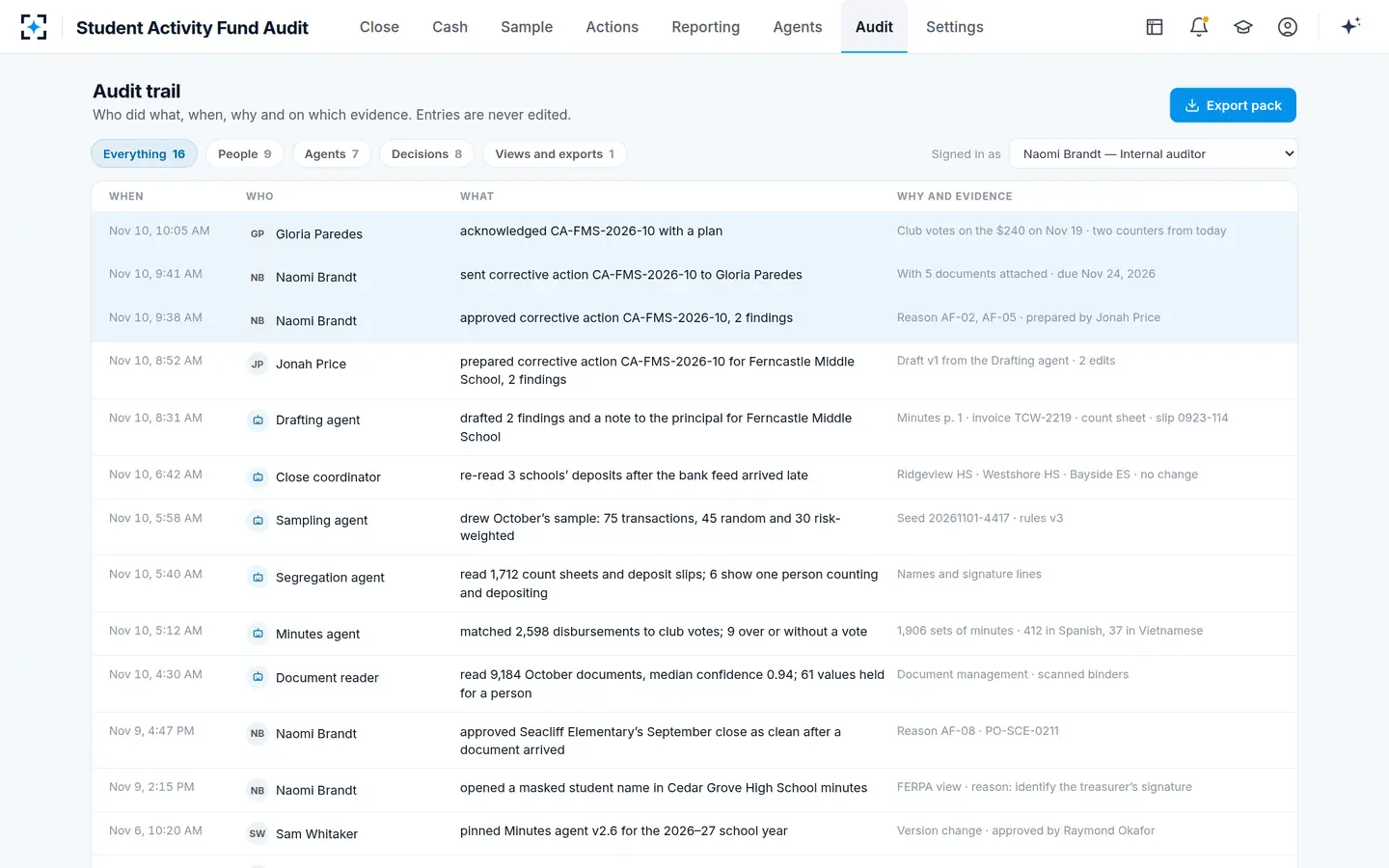Open the layout panel icon in header
1389x868 pixels.
pyautogui.click(x=1155, y=27)
